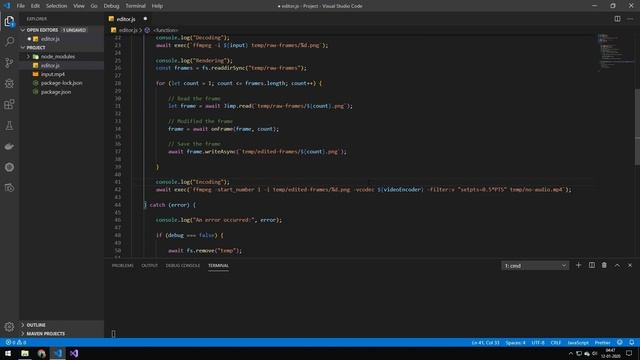
Task: Open the terminal selector dropdown 1: cmd
Action: coord(535,266)
